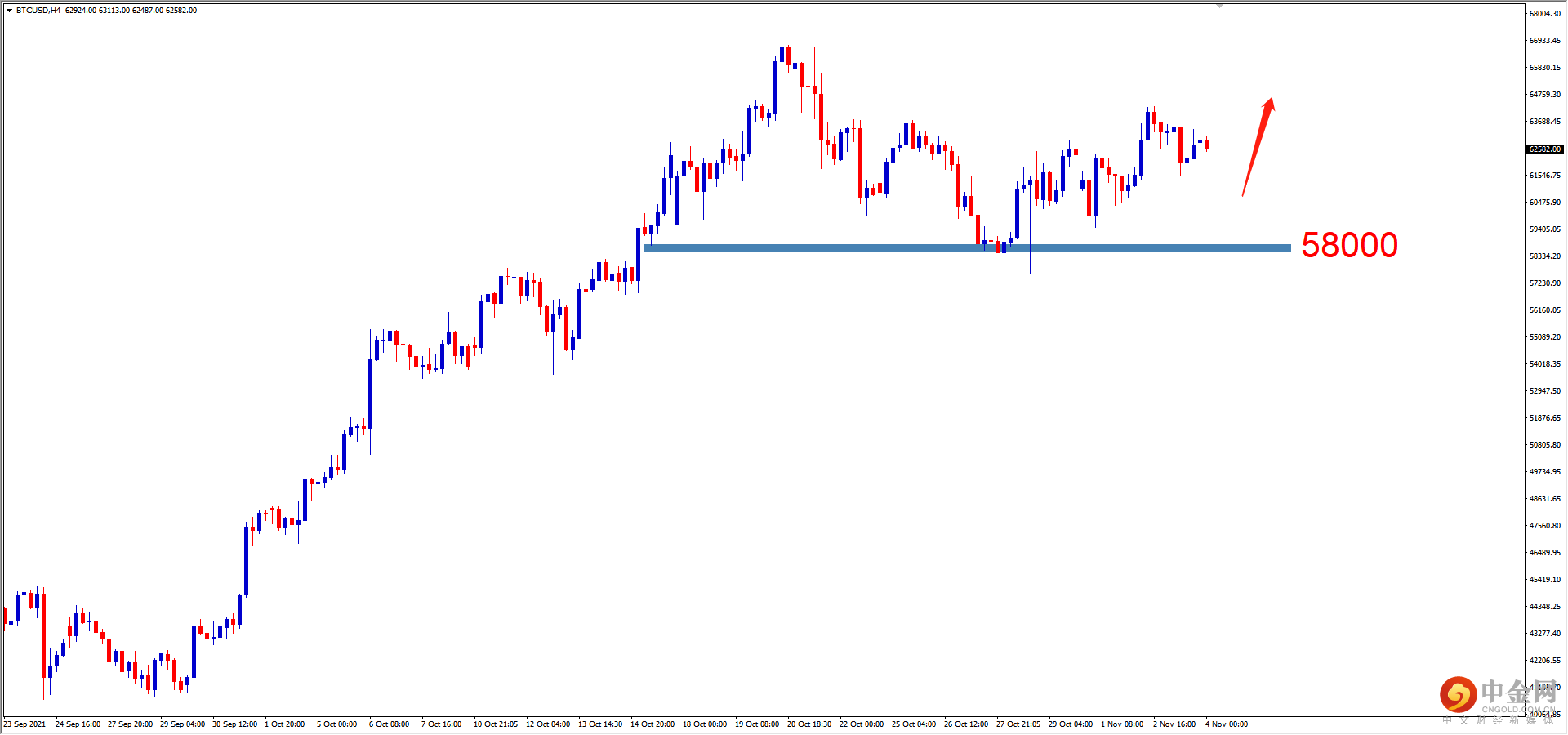Screen dimensions: 1568x735
Task: Pick the 64759.30 price axis label
Action: (1545, 95)
